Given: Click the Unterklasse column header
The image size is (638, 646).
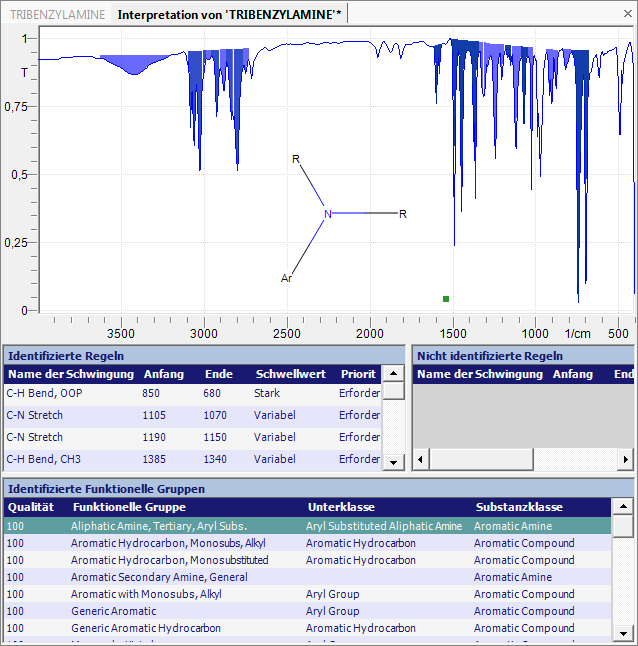Looking at the screenshot, I should 341,507.
